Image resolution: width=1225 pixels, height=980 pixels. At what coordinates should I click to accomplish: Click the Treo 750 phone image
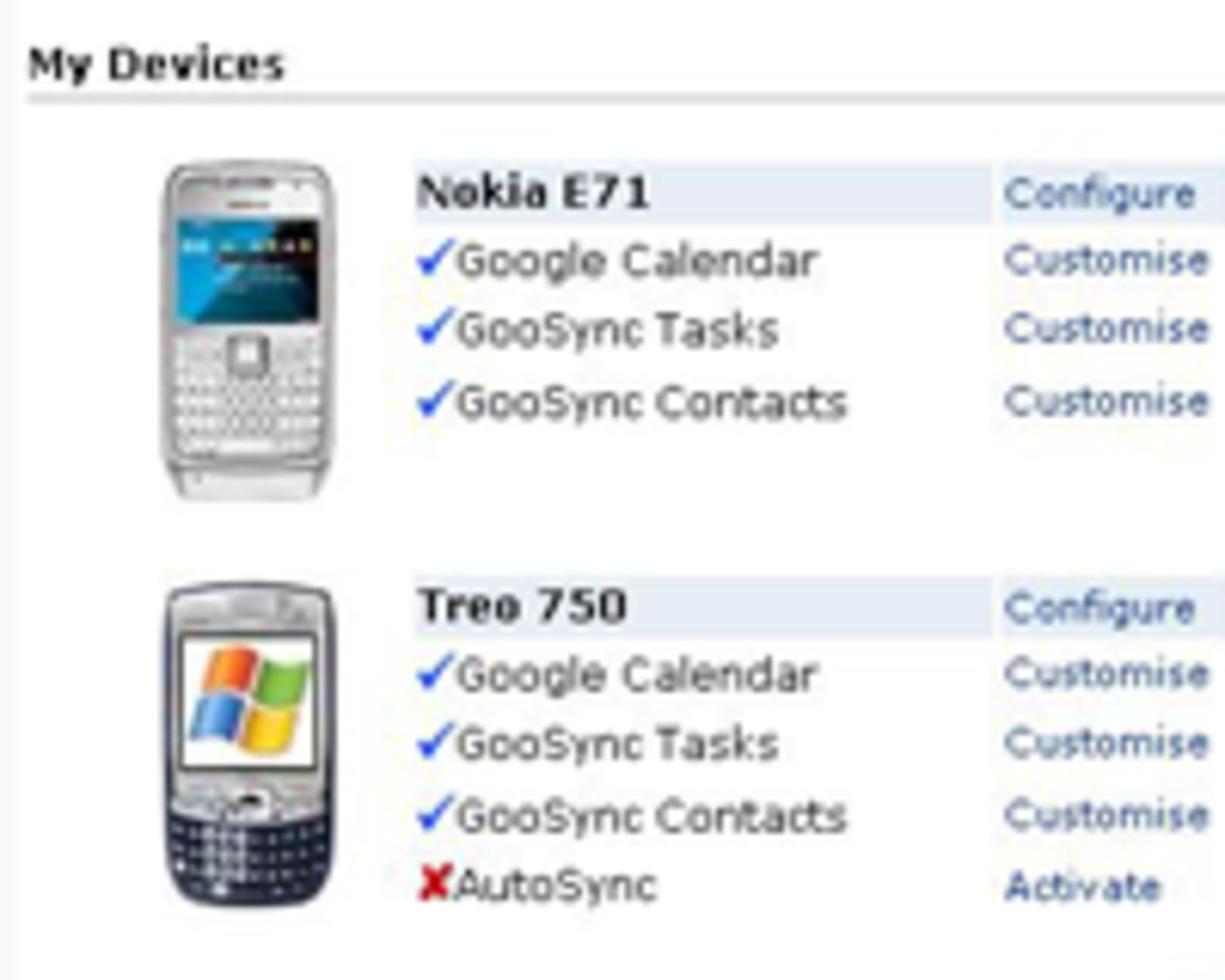248,744
